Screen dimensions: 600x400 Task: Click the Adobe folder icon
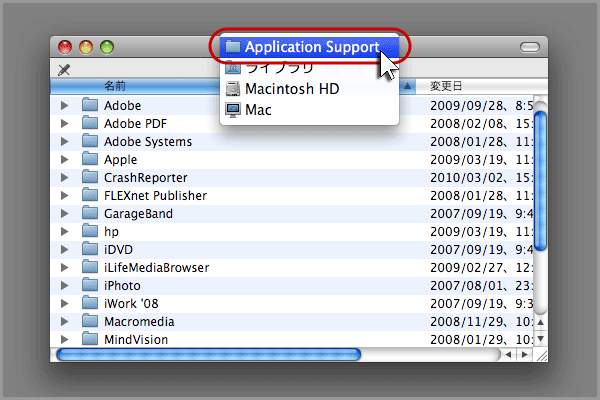pyautogui.click(x=90, y=104)
